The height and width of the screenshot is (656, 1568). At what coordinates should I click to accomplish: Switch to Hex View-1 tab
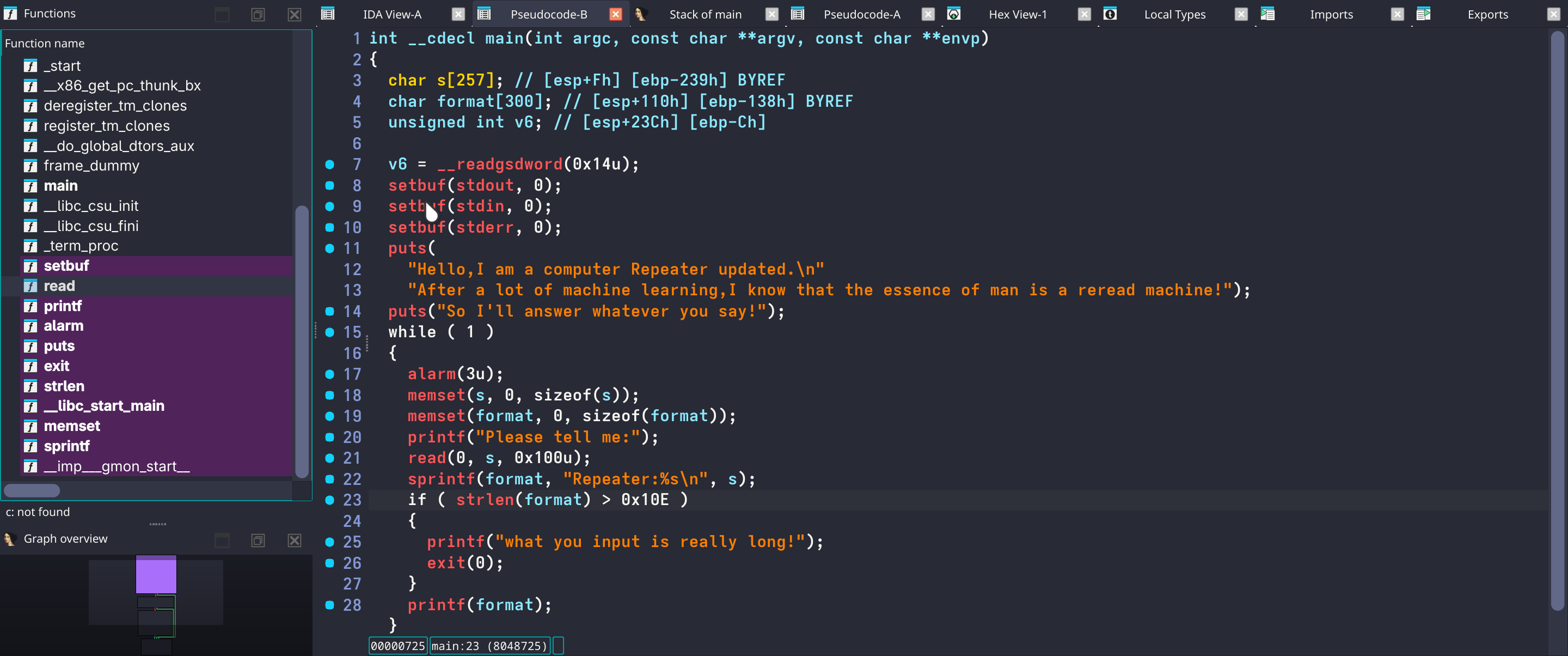(x=1017, y=14)
